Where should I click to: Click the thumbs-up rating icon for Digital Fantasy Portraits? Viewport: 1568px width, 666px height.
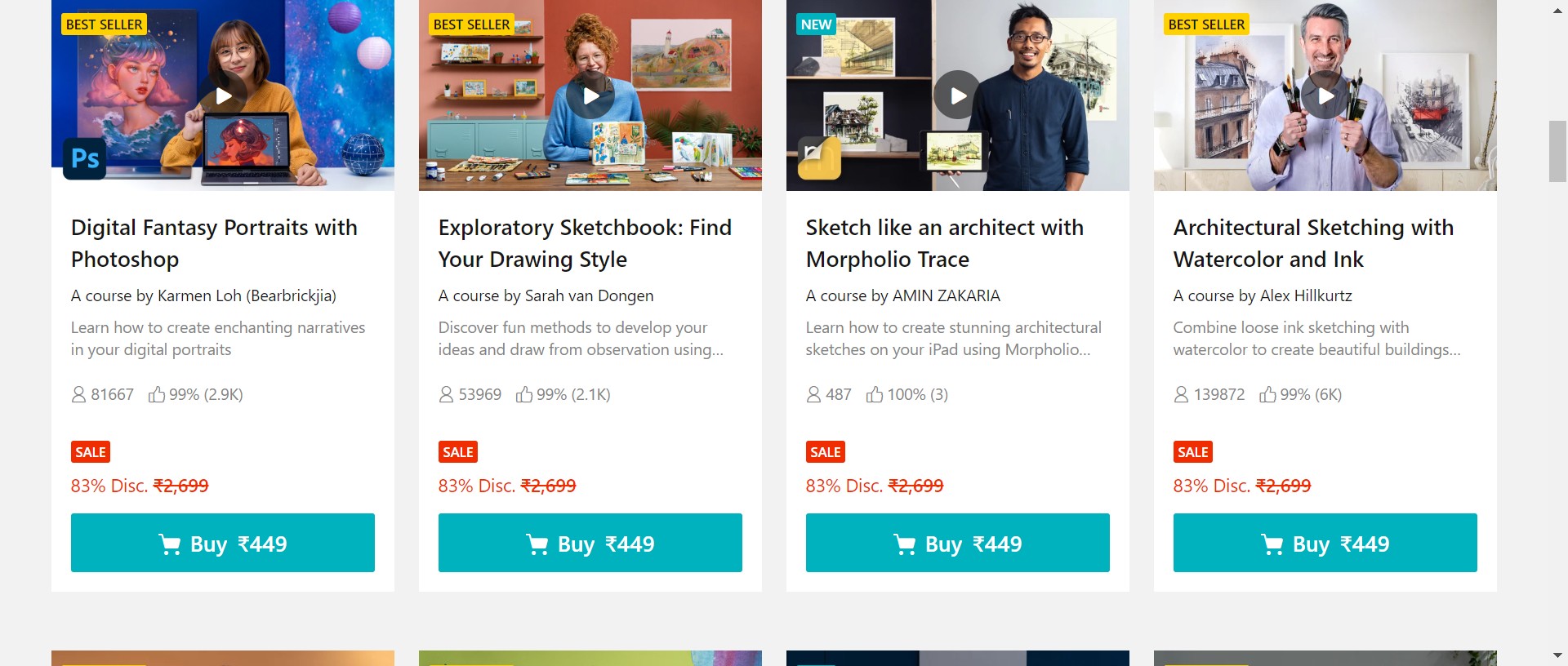click(156, 395)
